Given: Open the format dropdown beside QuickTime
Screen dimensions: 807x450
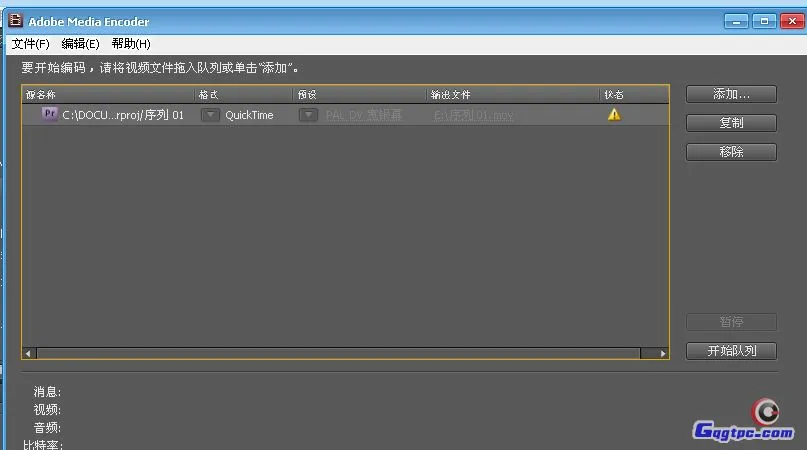Looking at the screenshot, I should (210, 115).
